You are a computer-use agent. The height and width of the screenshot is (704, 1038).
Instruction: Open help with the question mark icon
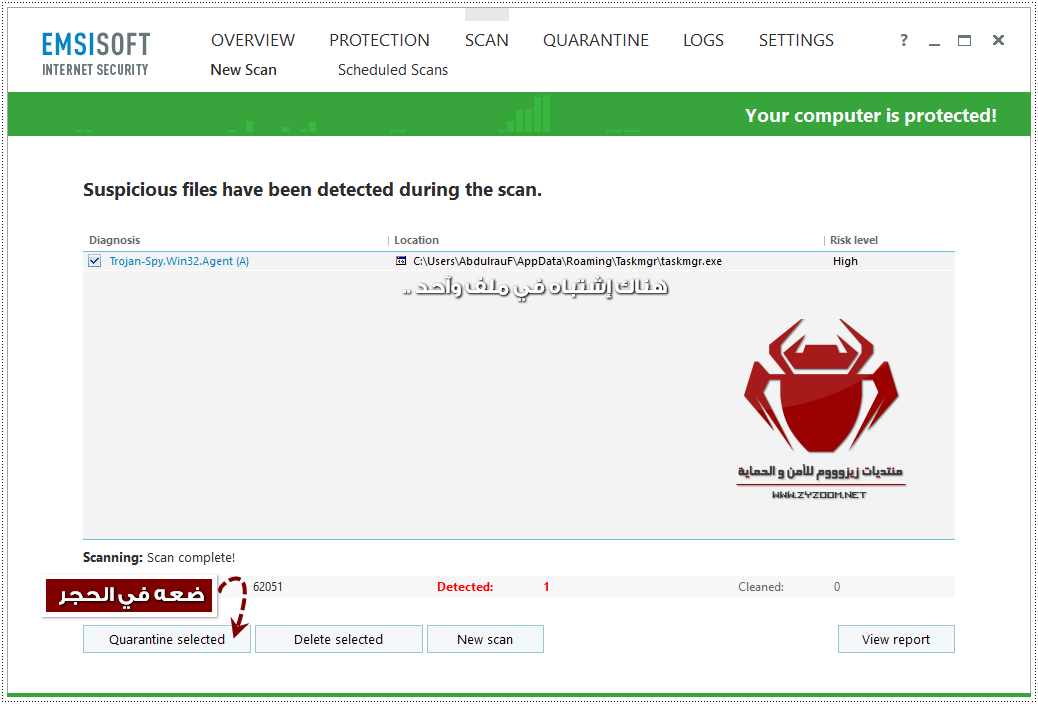click(x=904, y=40)
